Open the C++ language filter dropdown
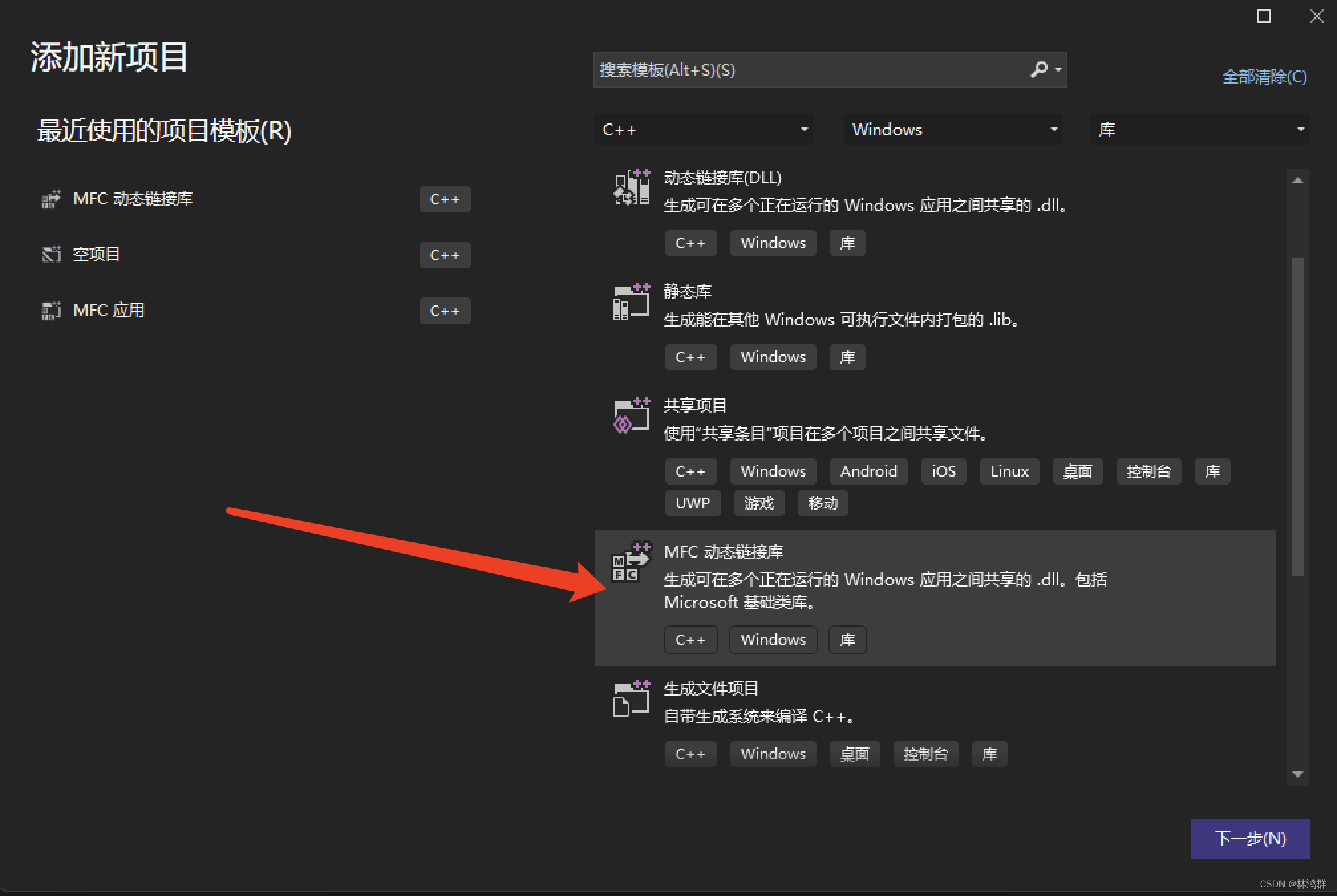 pyautogui.click(x=704, y=129)
